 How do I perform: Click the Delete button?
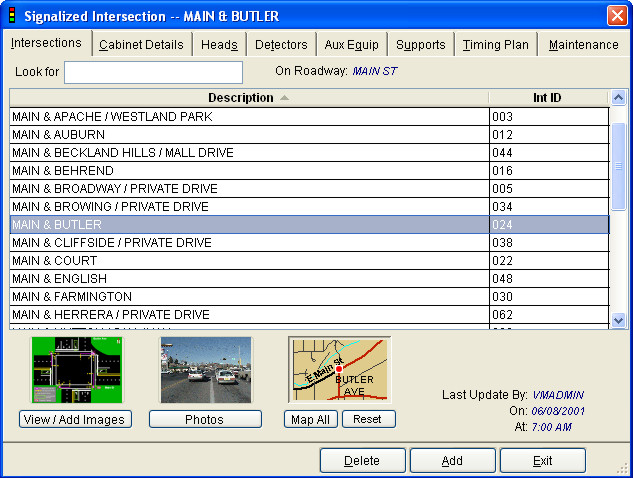point(363,460)
